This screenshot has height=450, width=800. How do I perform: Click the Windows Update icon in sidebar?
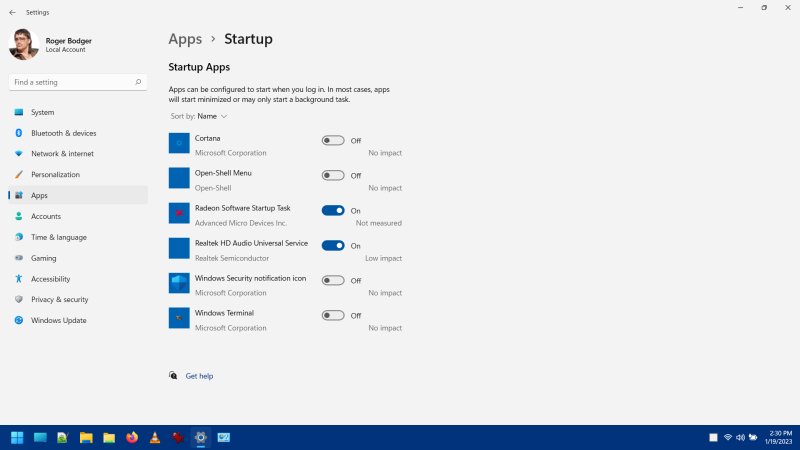coord(19,320)
